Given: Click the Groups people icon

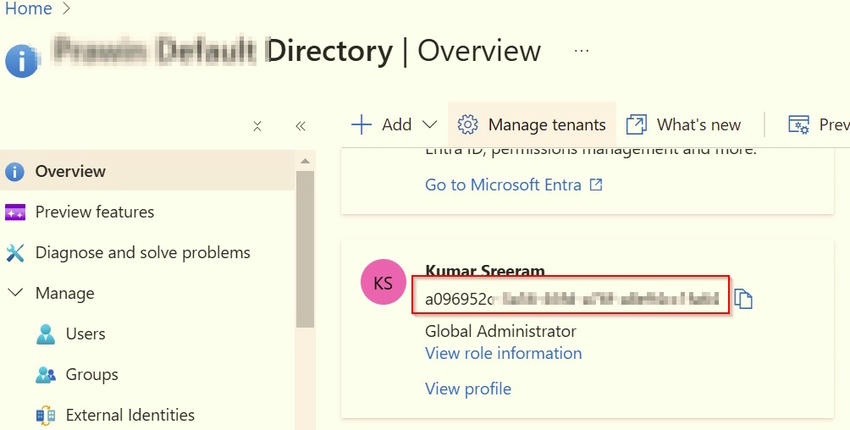Looking at the screenshot, I should [46, 375].
